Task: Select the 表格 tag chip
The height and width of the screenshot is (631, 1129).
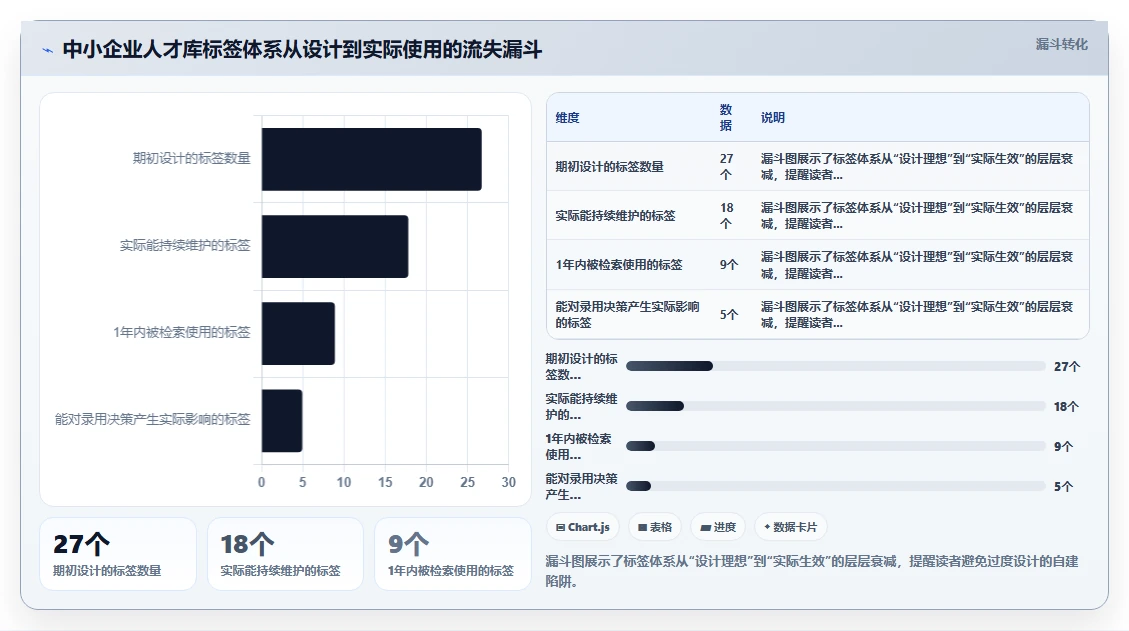Action: [x=655, y=527]
